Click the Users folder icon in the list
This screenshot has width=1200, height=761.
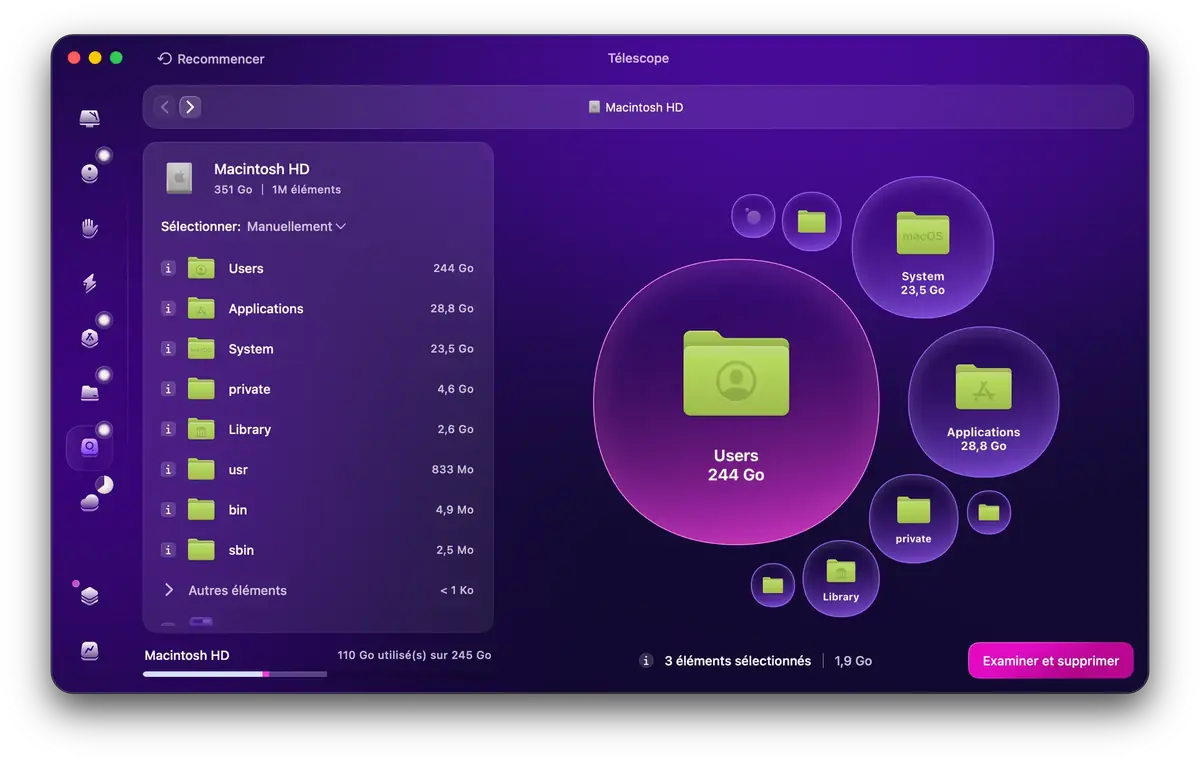click(x=202, y=268)
